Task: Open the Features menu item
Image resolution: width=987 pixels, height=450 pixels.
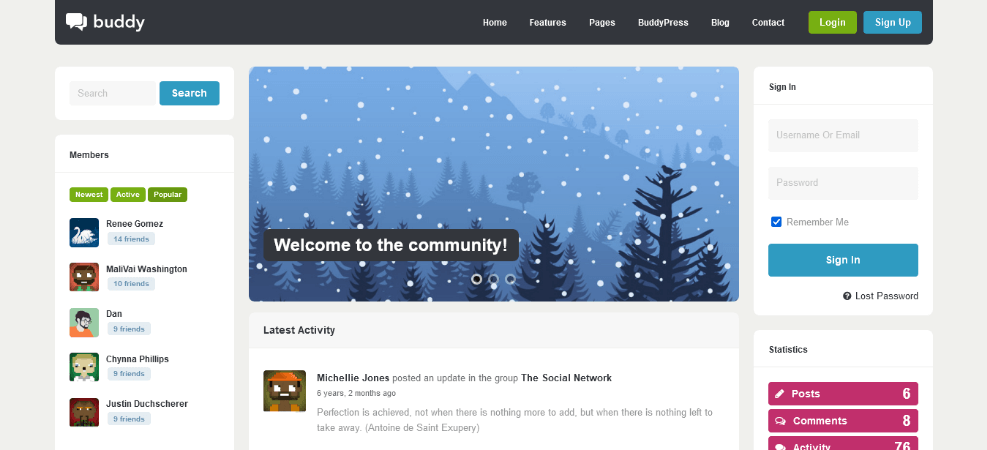Action: (x=548, y=23)
